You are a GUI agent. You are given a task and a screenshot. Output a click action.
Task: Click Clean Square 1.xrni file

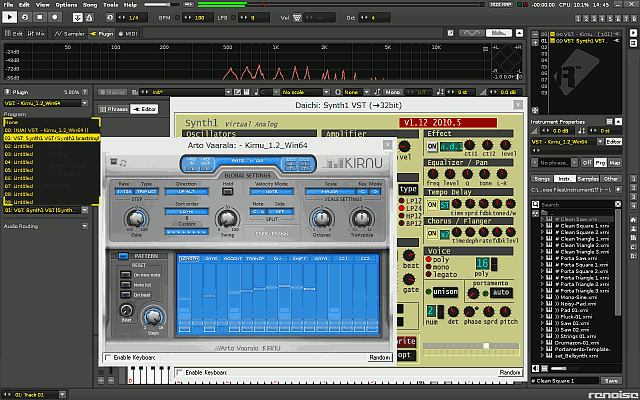[x=584, y=226]
